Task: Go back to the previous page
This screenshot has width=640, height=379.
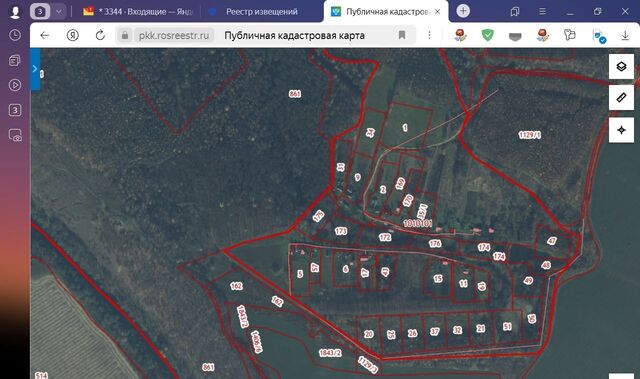Action: [45, 35]
